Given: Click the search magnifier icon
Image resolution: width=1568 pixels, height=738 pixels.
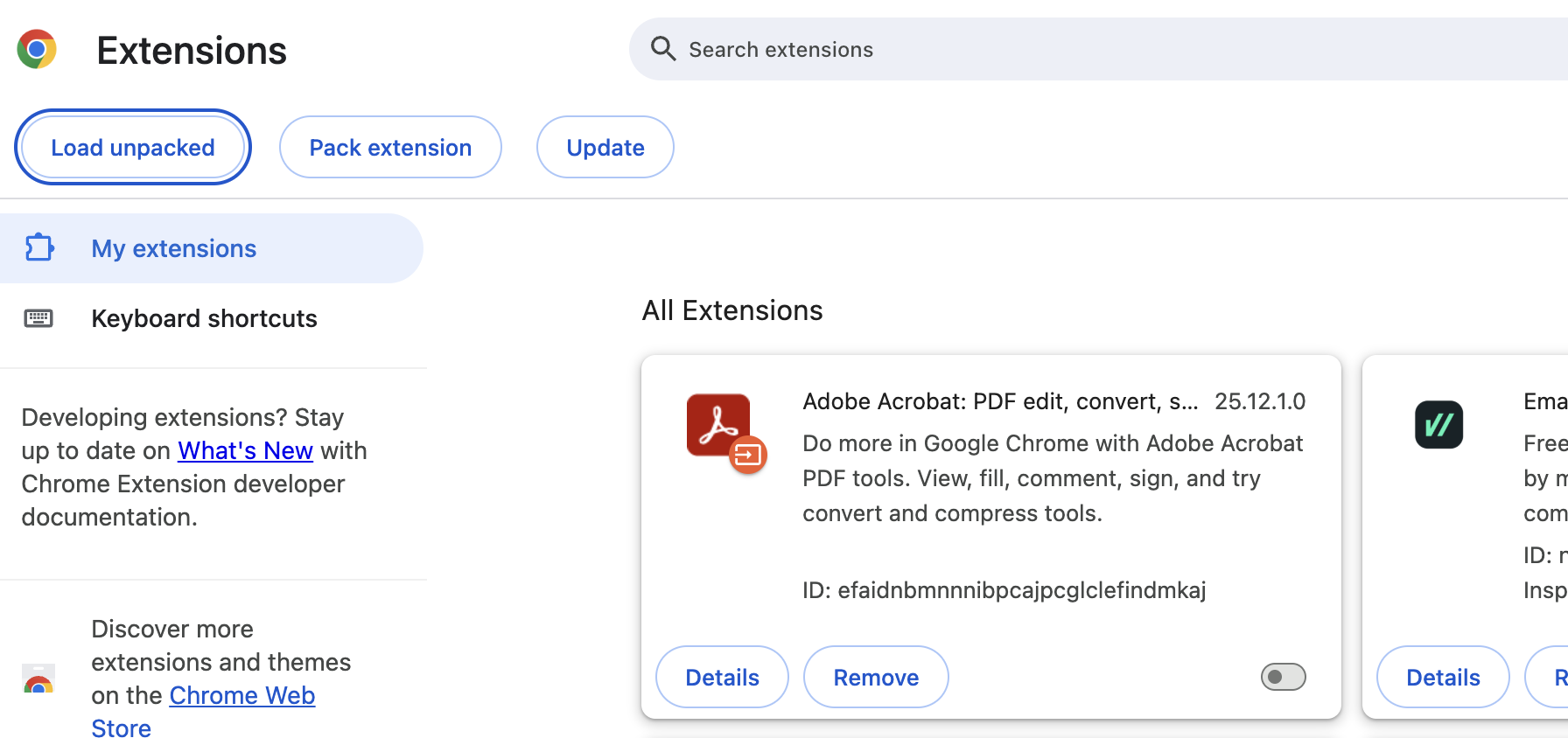Looking at the screenshot, I should (663, 49).
